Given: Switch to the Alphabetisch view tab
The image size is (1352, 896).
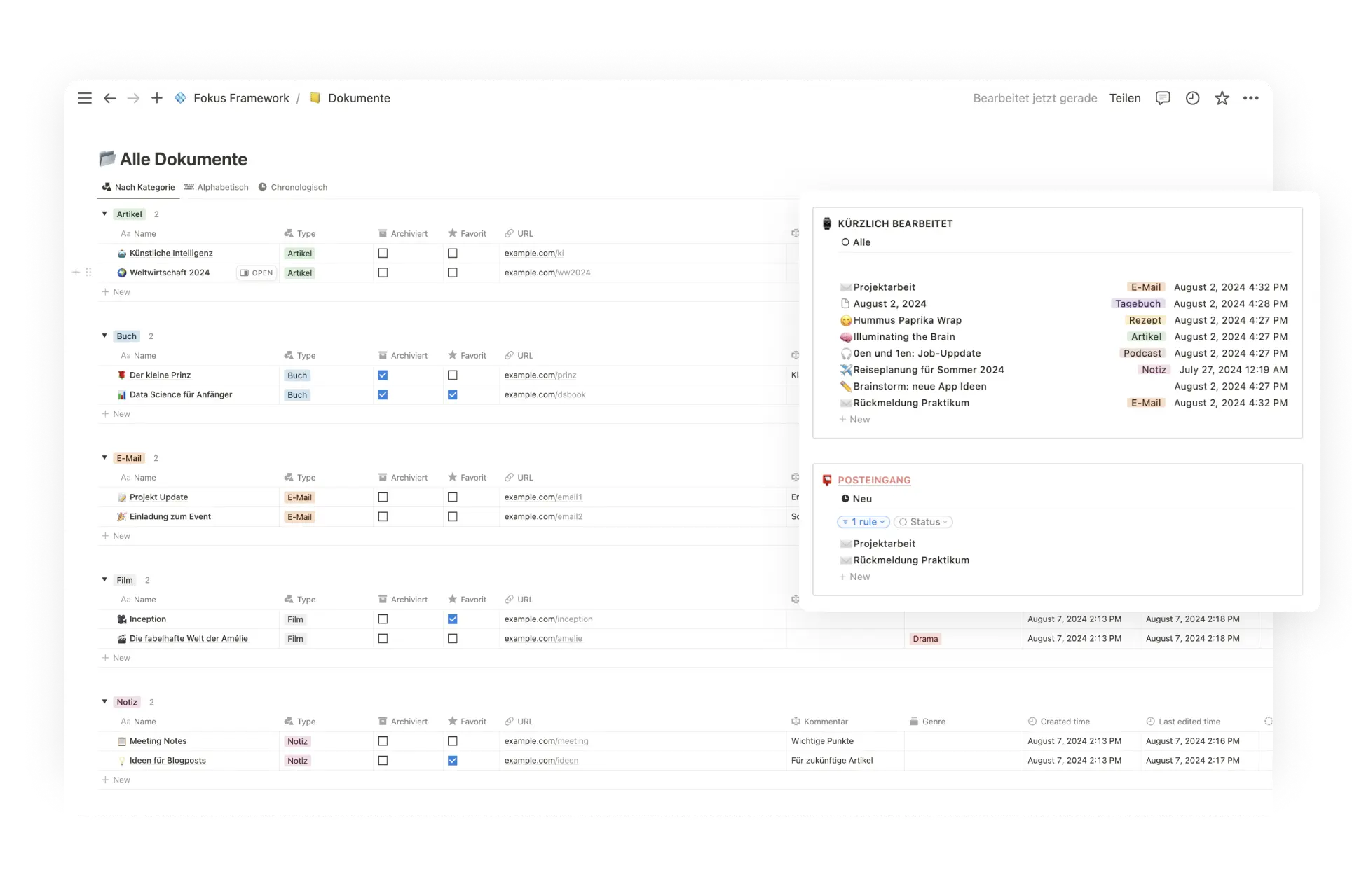Looking at the screenshot, I should pos(217,187).
